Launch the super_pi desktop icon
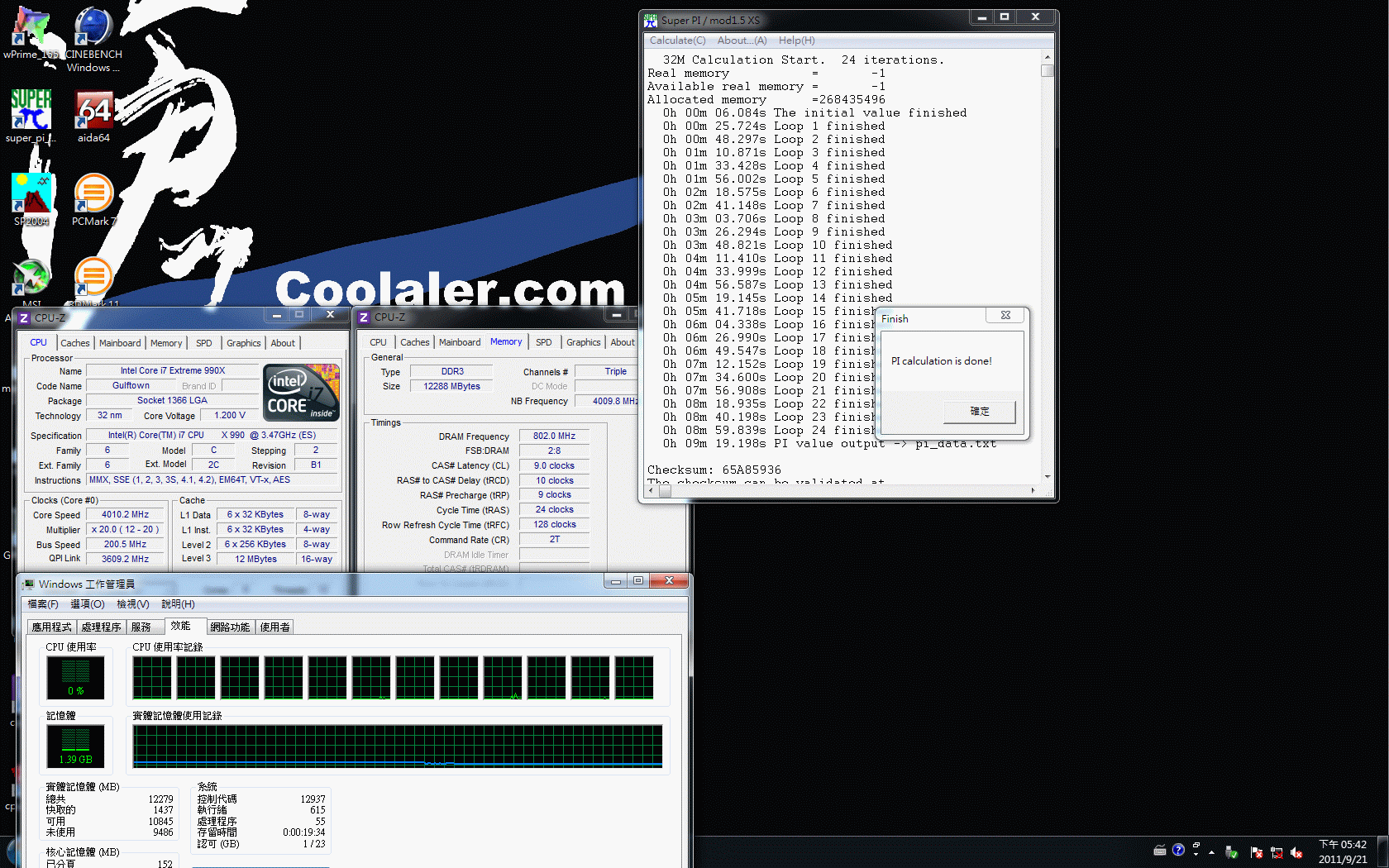This screenshot has width=1389, height=868. (x=31, y=116)
